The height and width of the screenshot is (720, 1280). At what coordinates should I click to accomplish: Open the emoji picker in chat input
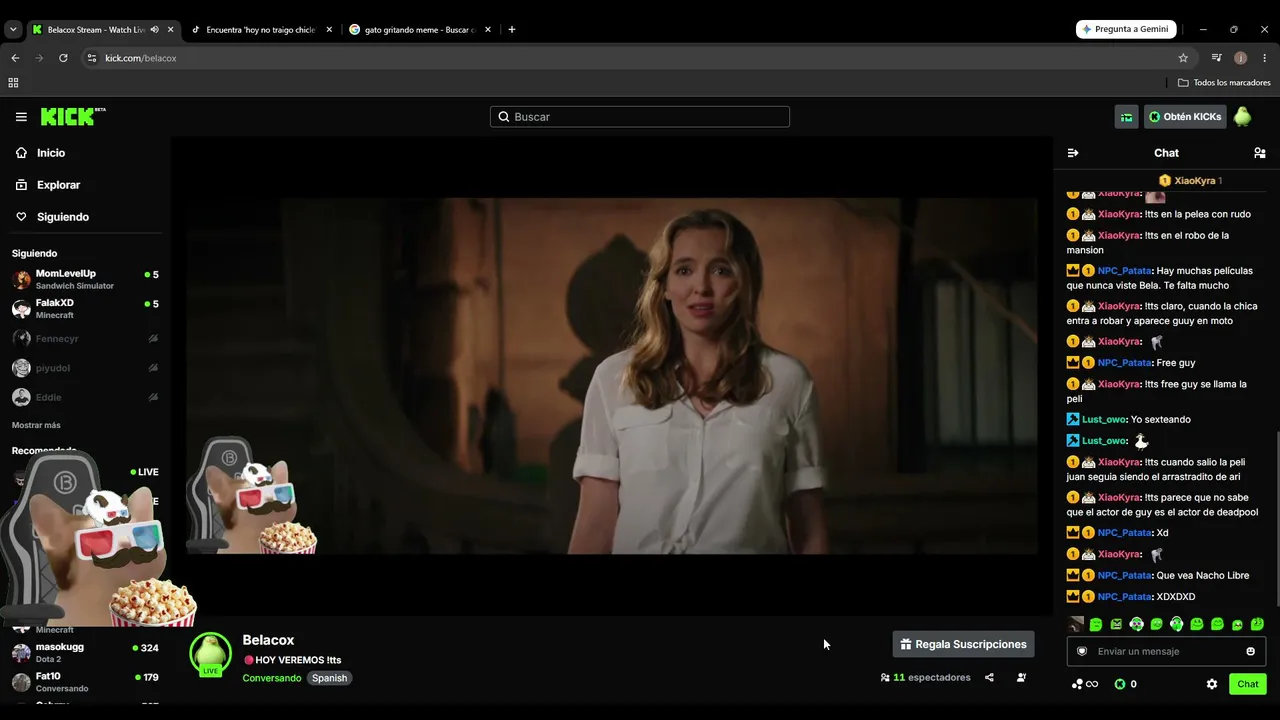coord(1250,651)
